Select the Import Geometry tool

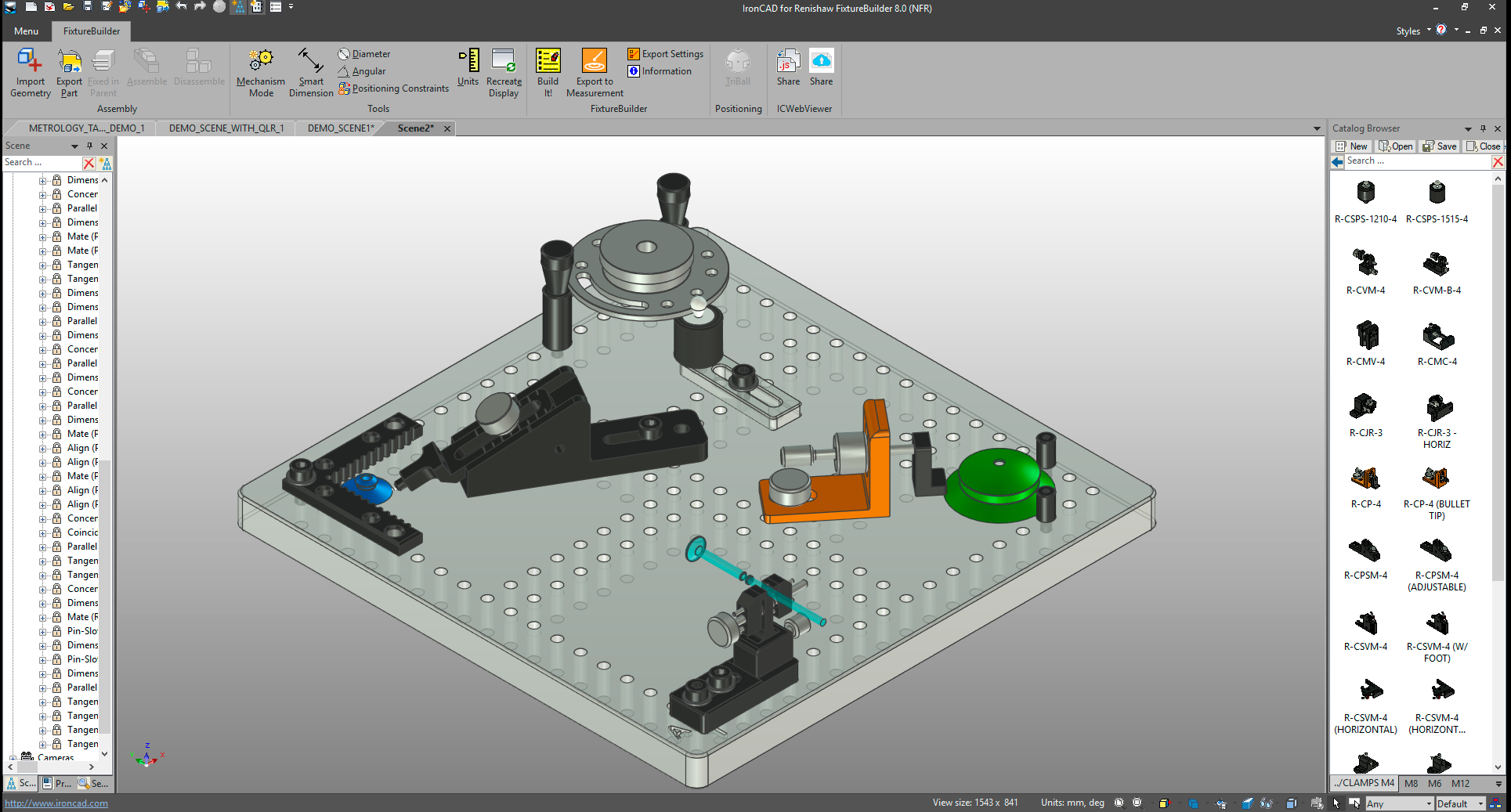(29, 70)
